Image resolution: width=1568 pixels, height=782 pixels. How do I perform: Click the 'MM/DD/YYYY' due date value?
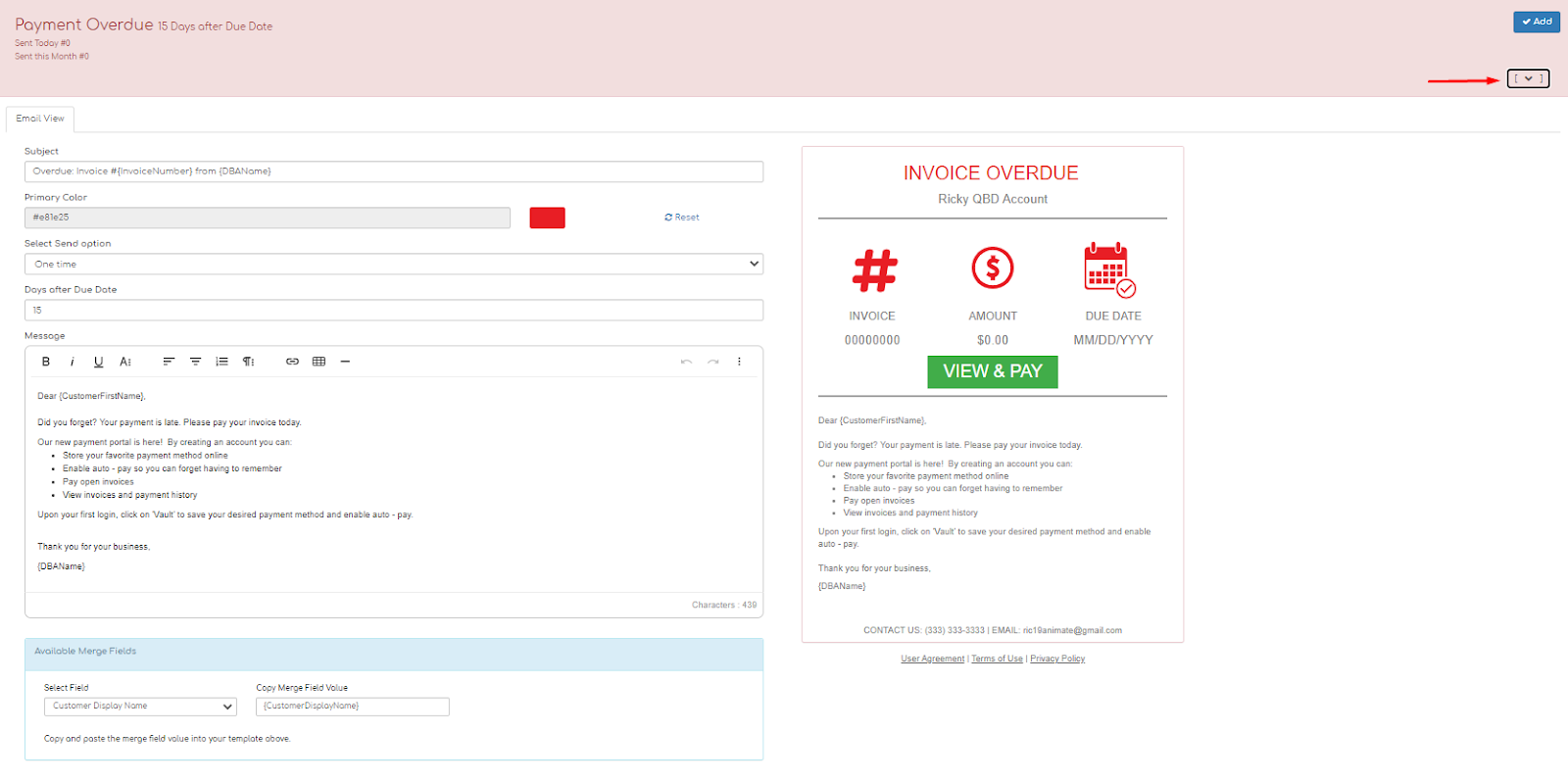[x=1113, y=340]
